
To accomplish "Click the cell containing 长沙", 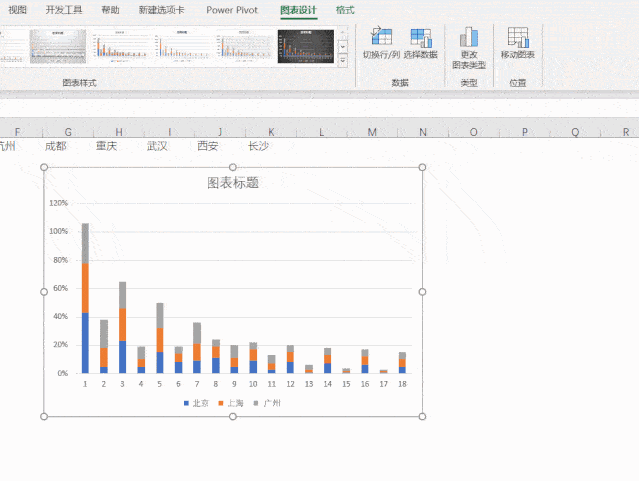I will pyautogui.click(x=271, y=146).
